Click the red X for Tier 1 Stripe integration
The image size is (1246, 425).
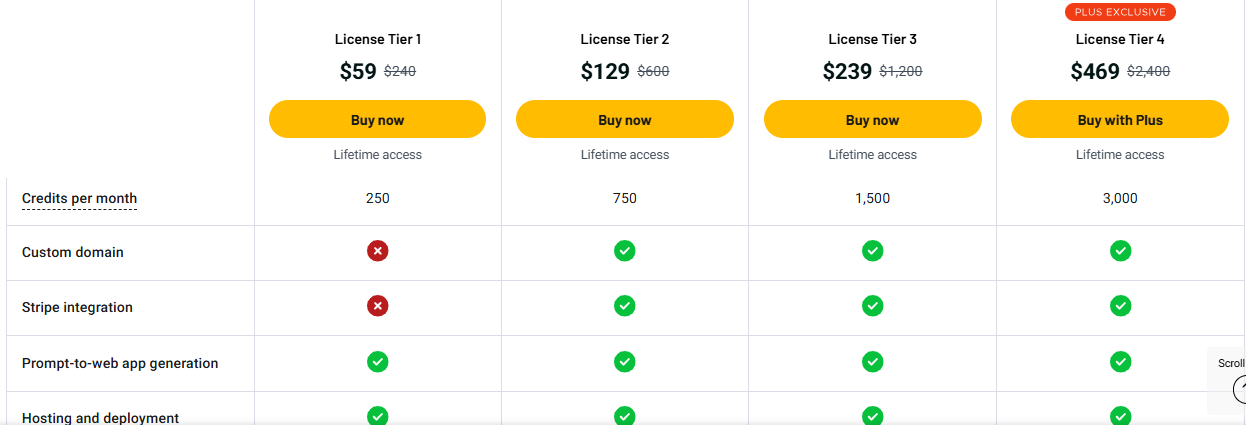click(377, 306)
